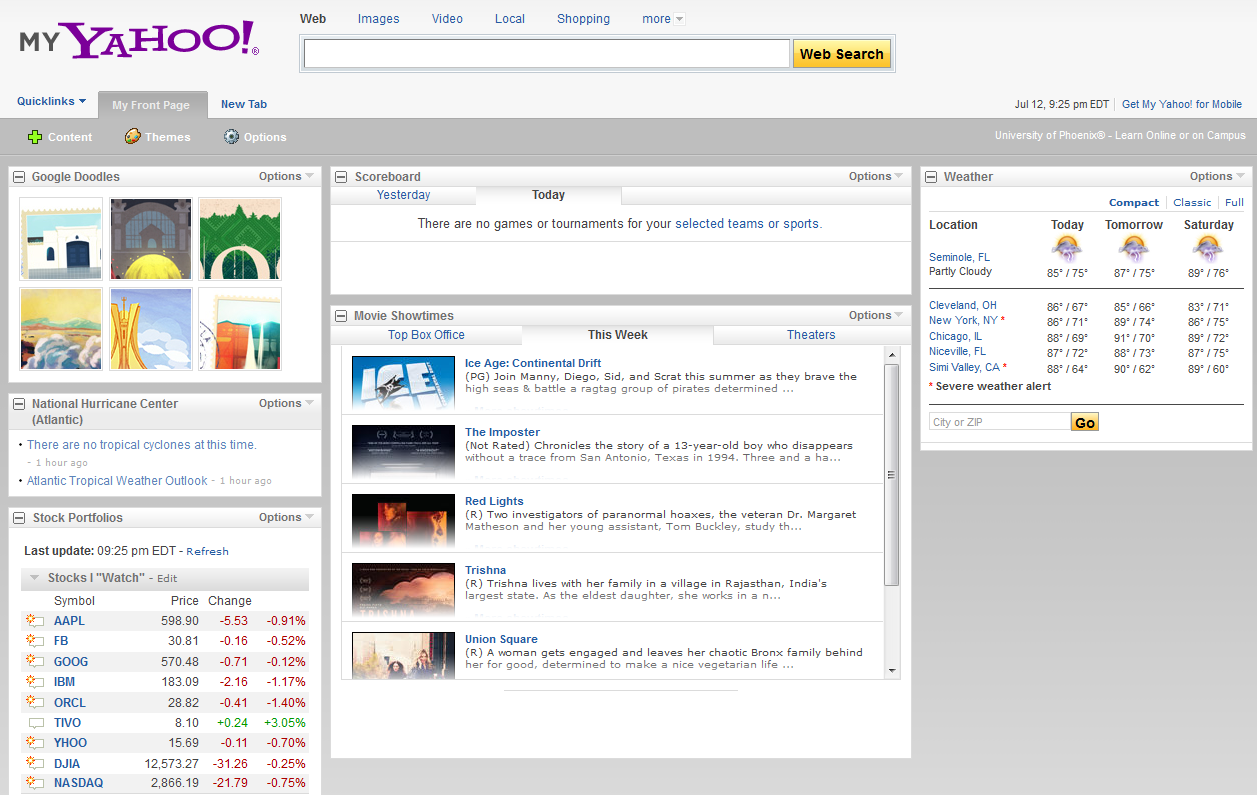Collapse the Movie Showtimes module

click(x=341, y=316)
